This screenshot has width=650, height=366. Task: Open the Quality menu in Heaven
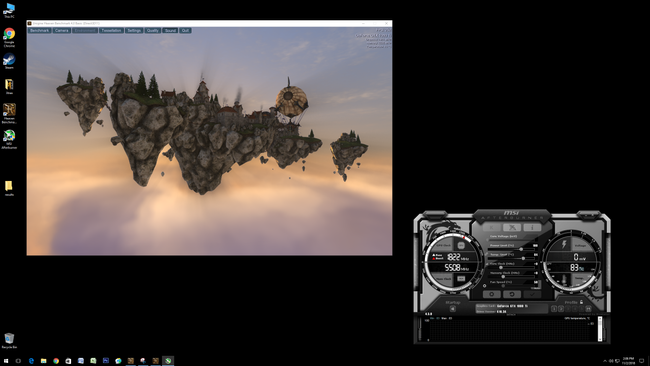point(153,30)
